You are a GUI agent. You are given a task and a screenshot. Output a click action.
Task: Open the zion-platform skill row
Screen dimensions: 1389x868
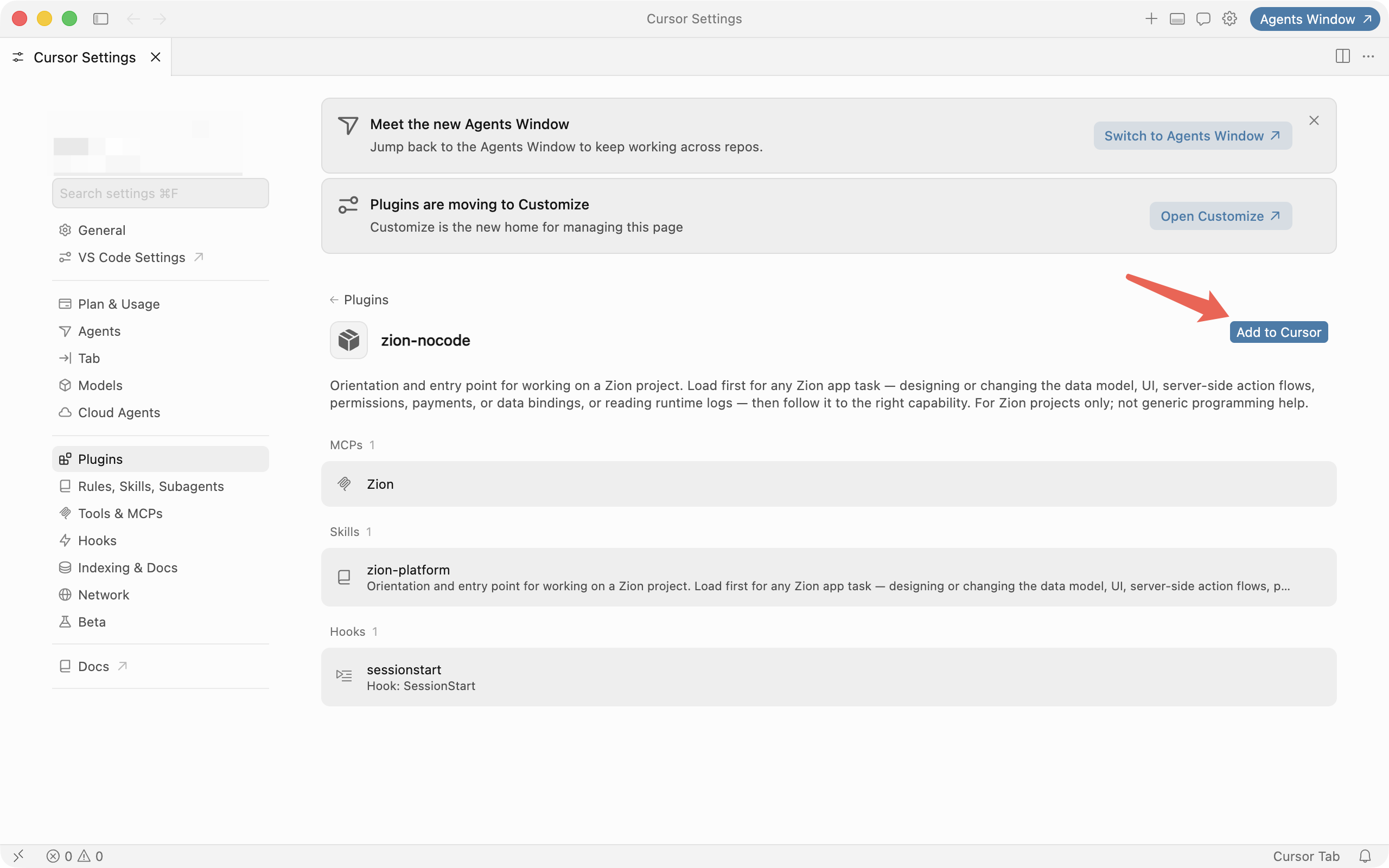click(829, 577)
